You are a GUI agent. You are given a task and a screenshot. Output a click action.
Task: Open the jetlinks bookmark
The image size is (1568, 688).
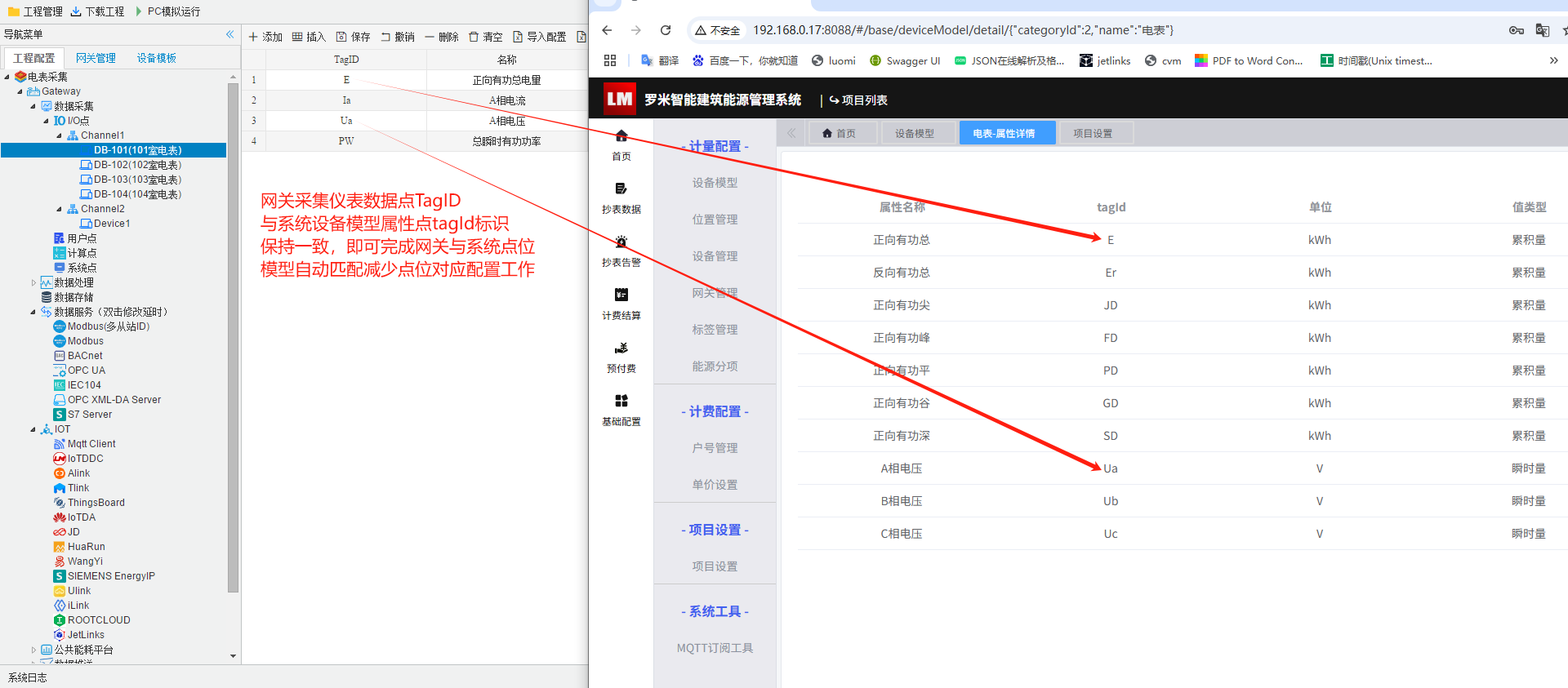point(1105,60)
